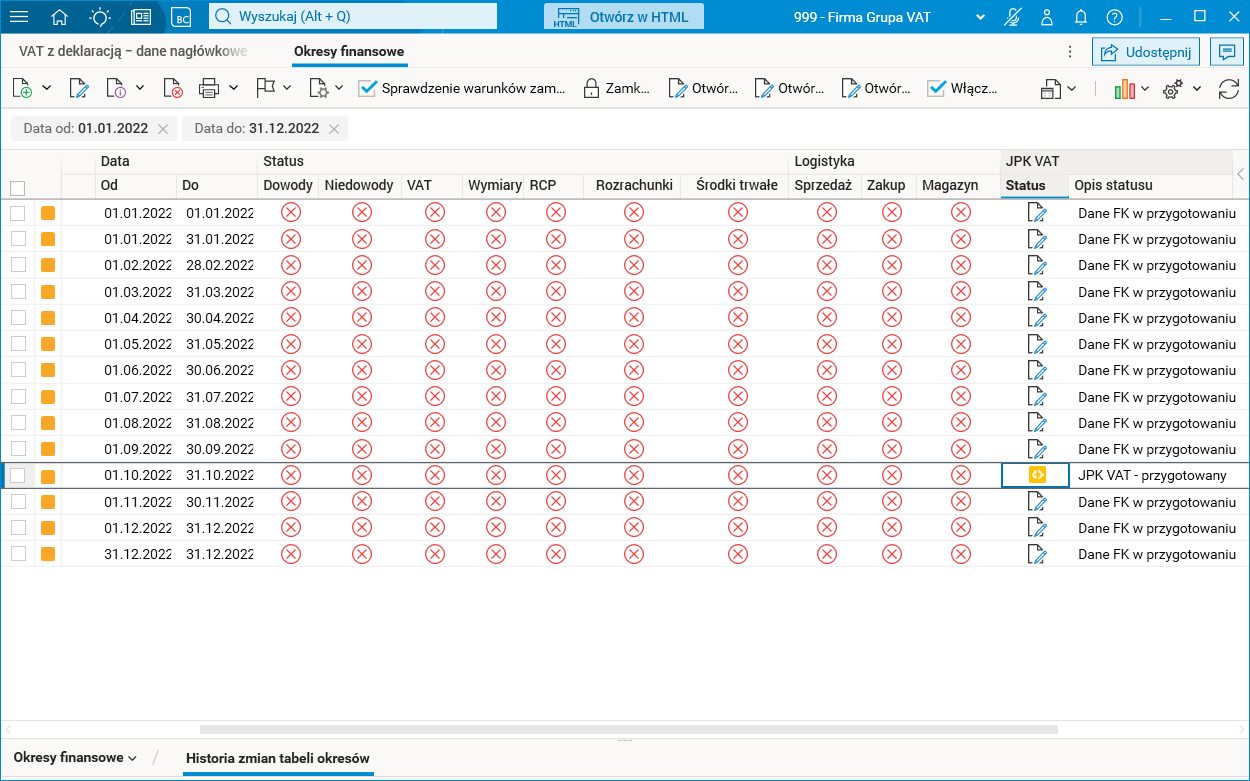Switch to 'VAT z deklaracją – dane nagłówkowe' tab

132,51
